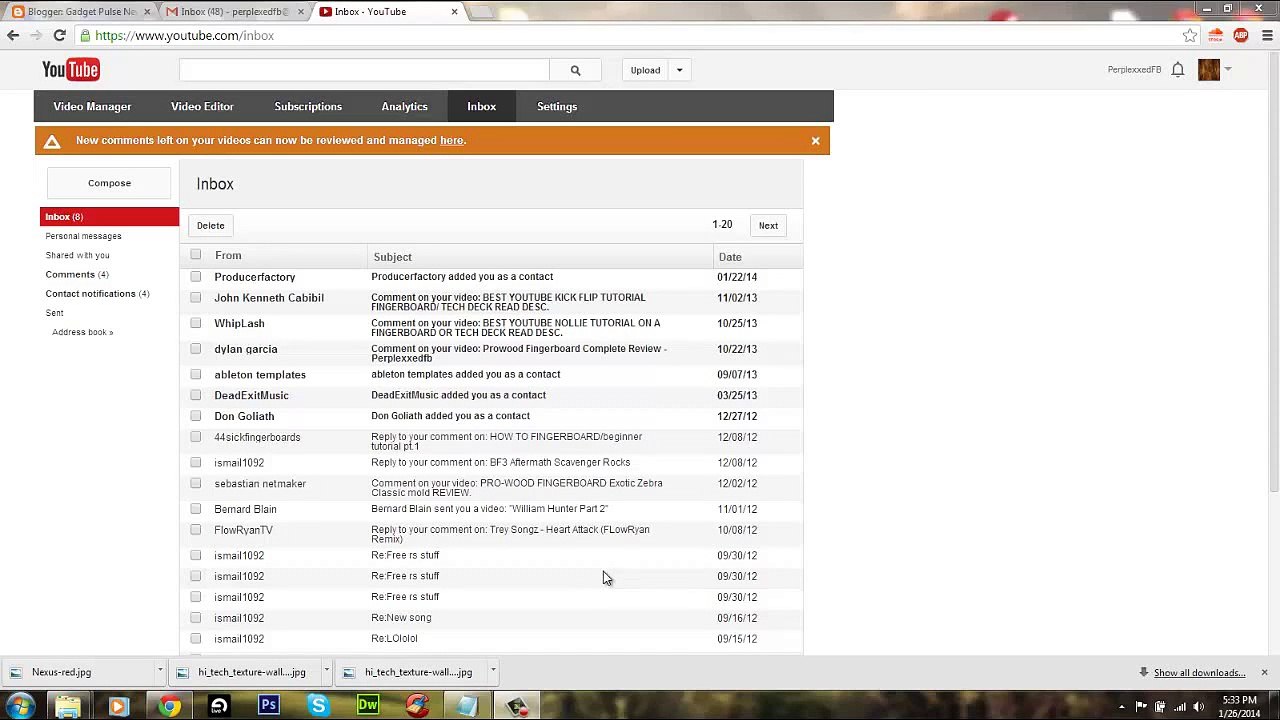1280x720 pixels.
Task: Open File Explorer from the taskbar
Action: 68,706
